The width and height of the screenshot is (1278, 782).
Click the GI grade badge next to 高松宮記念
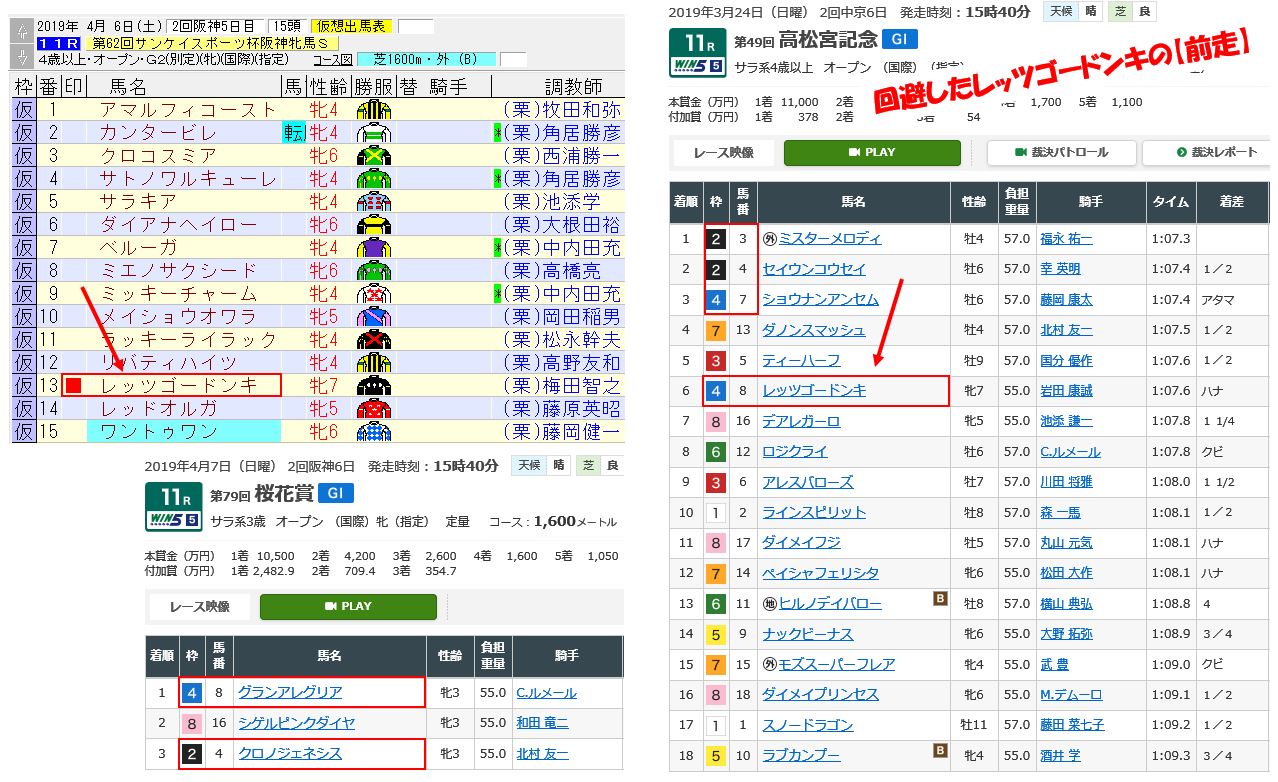coord(900,39)
